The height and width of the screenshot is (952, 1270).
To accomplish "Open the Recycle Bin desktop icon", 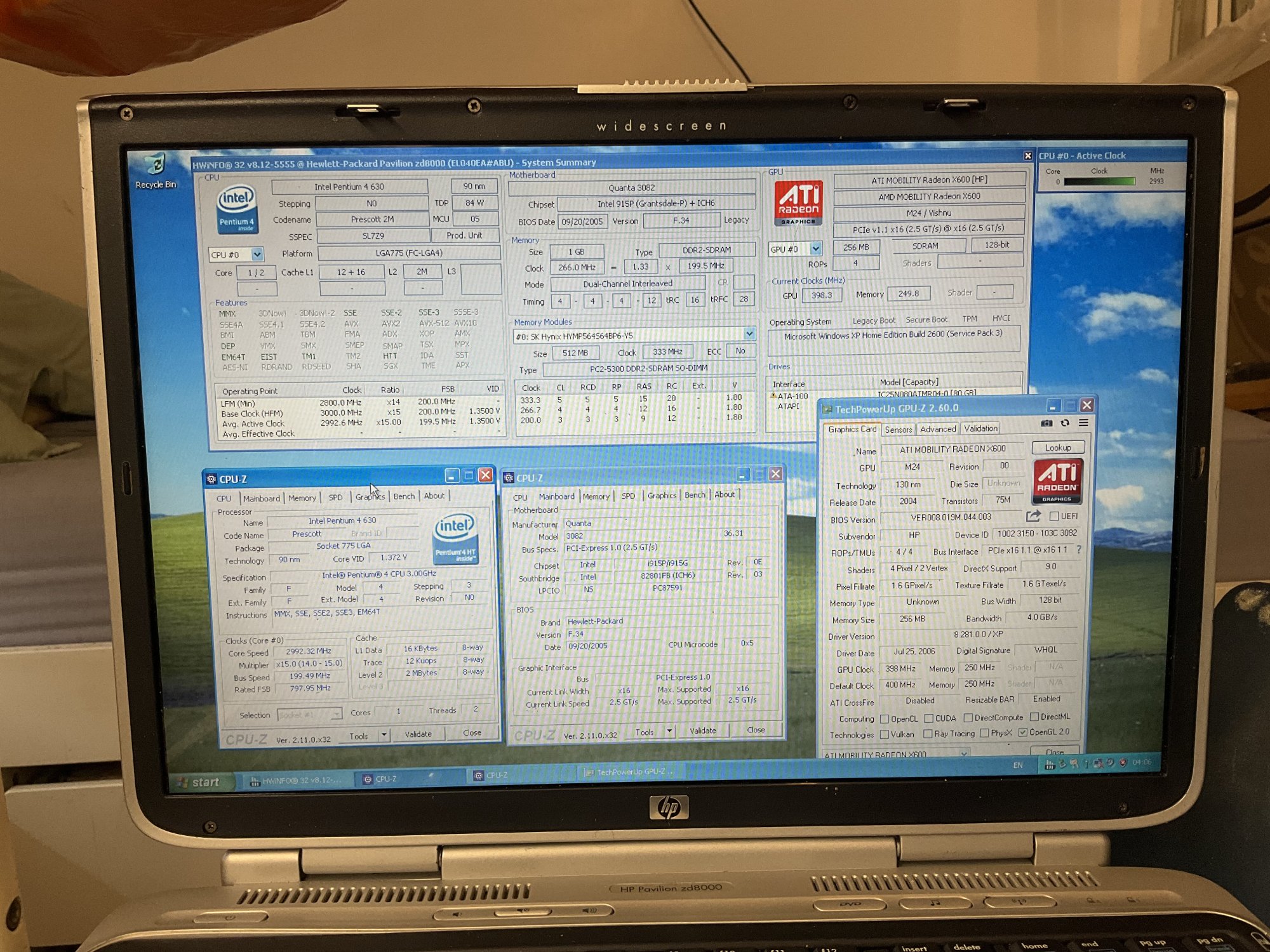I will [156, 170].
